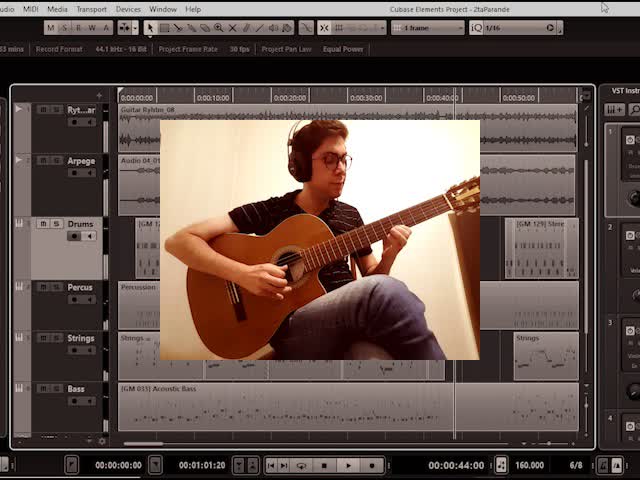The height and width of the screenshot is (480, 640).
Task: Open the Help menu
Action: click(193, 9)
